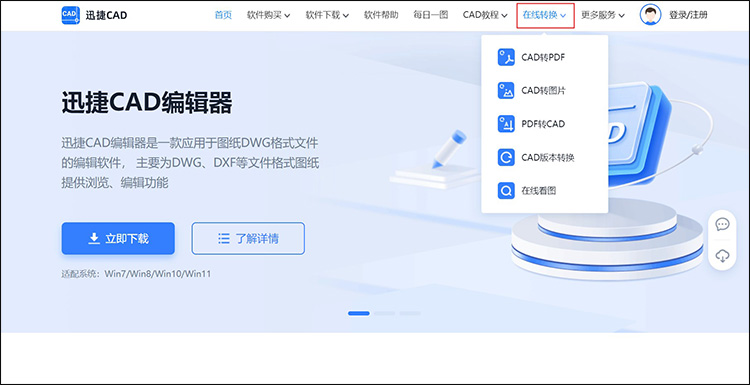The image size is (750, 385).
Task: Click the 适配系统：Win7/Win8/Win10/Win11 text
Action: tap(136, 274)
